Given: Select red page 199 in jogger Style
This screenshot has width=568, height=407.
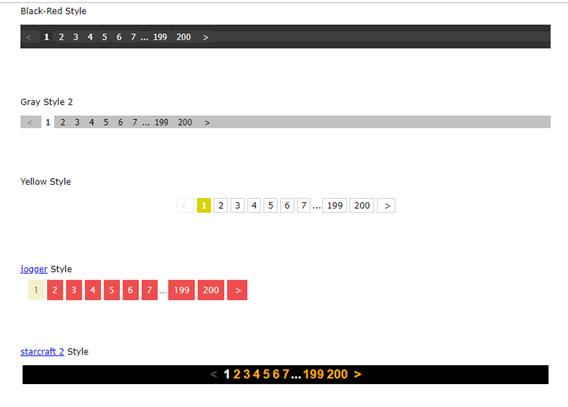Looking at the screenshot, I should click(181, 290).
